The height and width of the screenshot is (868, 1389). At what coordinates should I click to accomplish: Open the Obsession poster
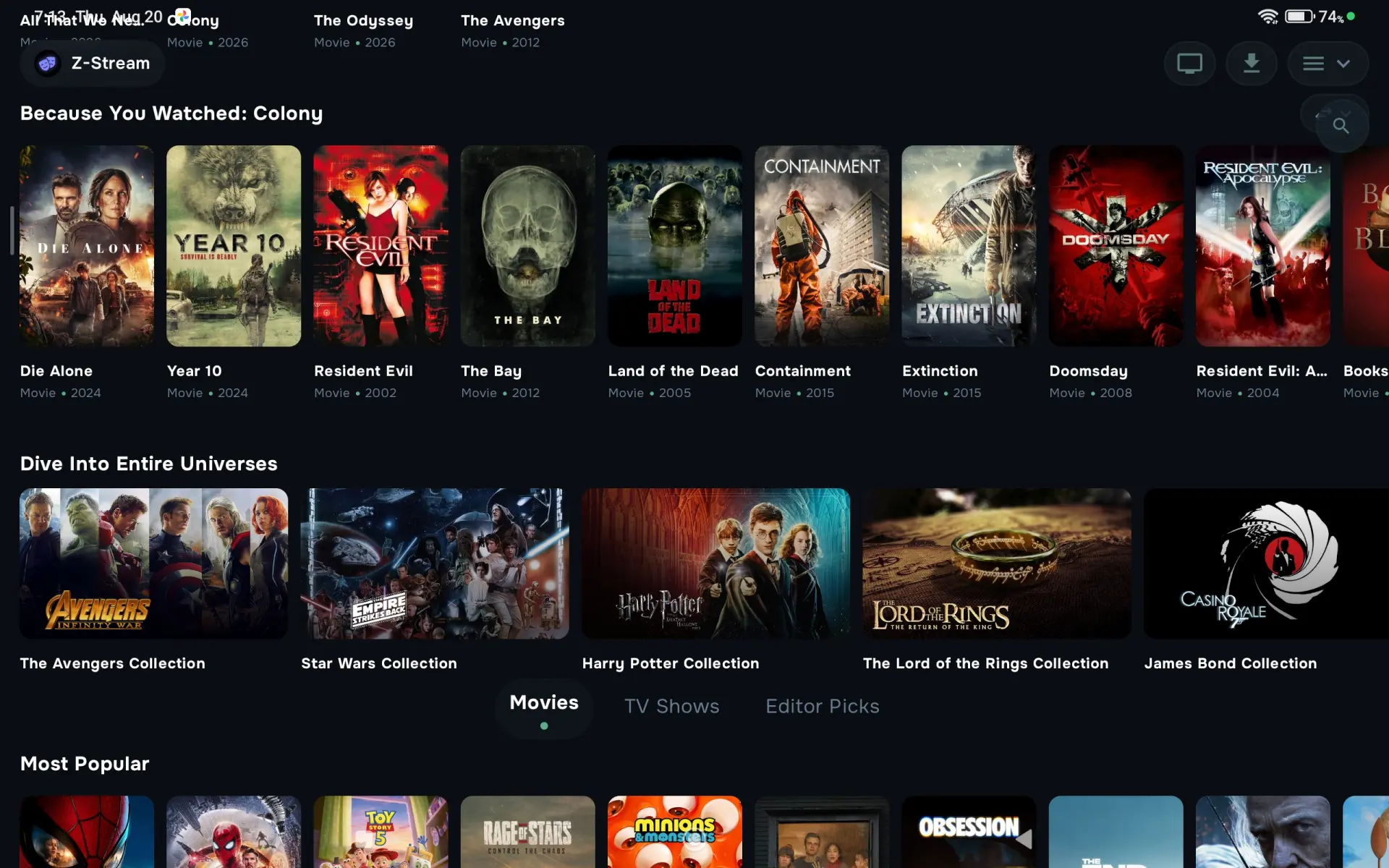point(969,832)
